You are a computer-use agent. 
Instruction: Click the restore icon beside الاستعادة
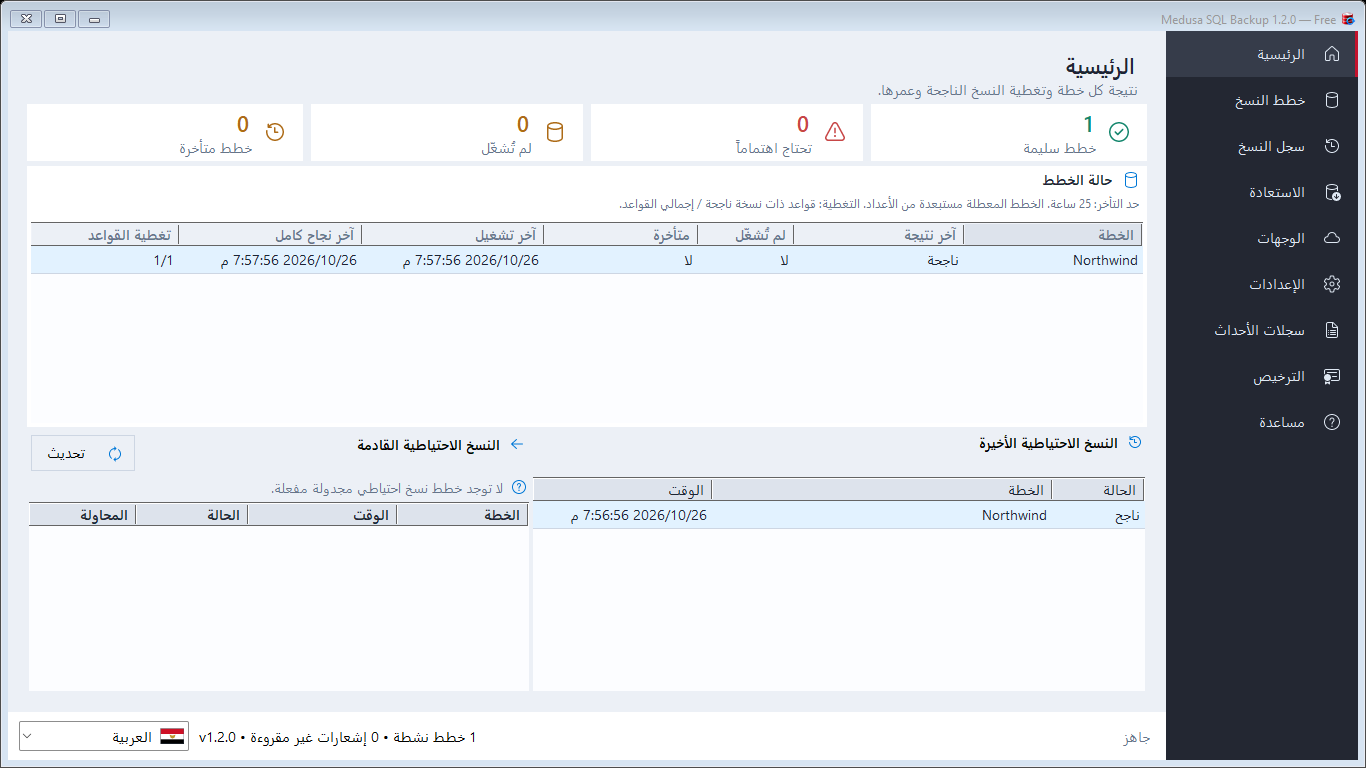1331,192
